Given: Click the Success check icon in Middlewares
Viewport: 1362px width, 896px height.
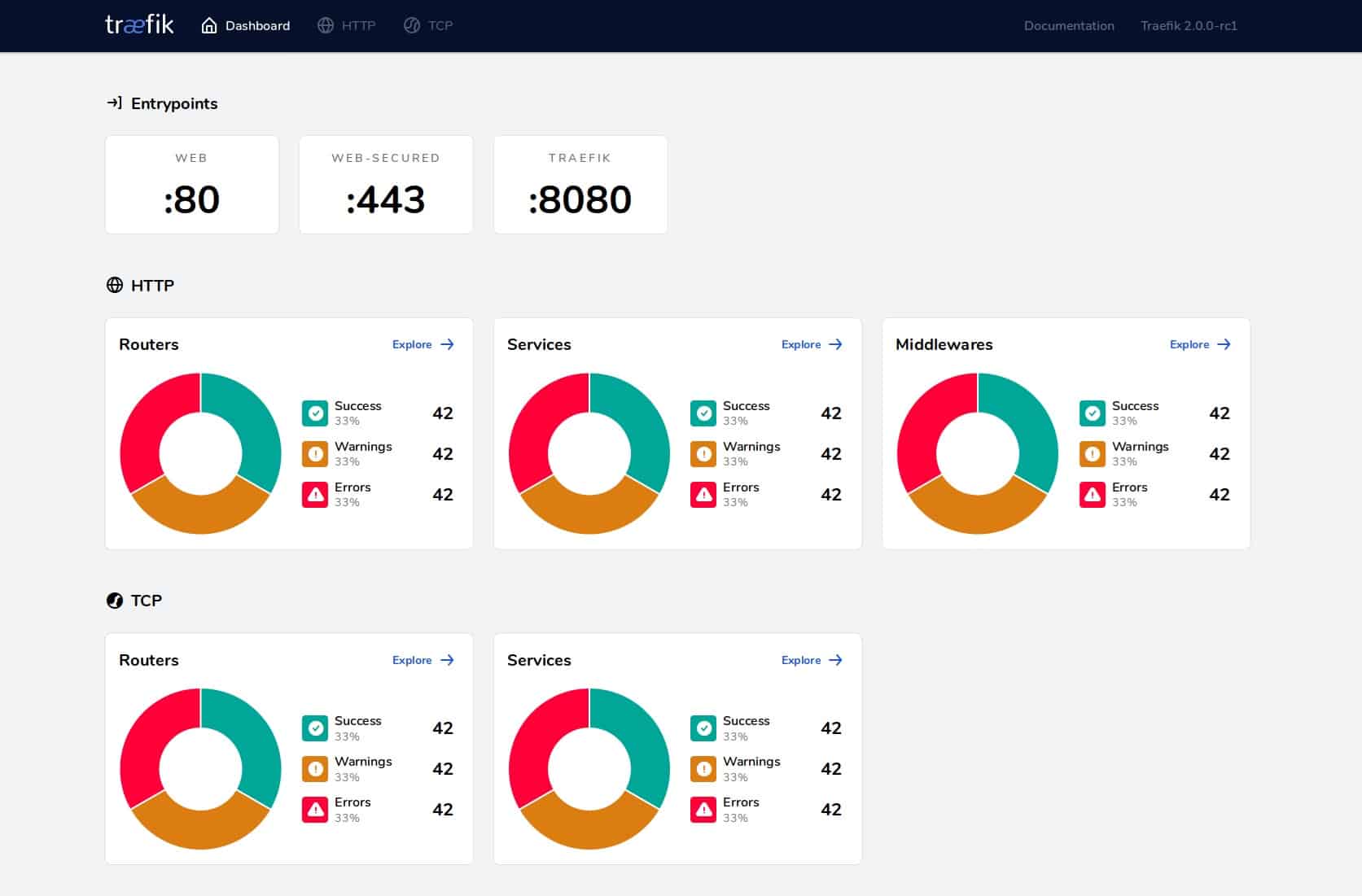Looking at the screenshot, I should click(x=1093, y=413).
